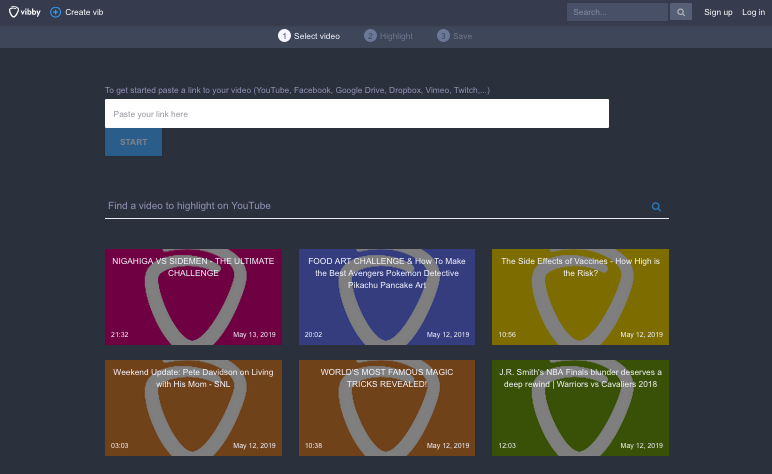Click the 12:03 duration label
The image size is (772, 474).
click(507, 446)
